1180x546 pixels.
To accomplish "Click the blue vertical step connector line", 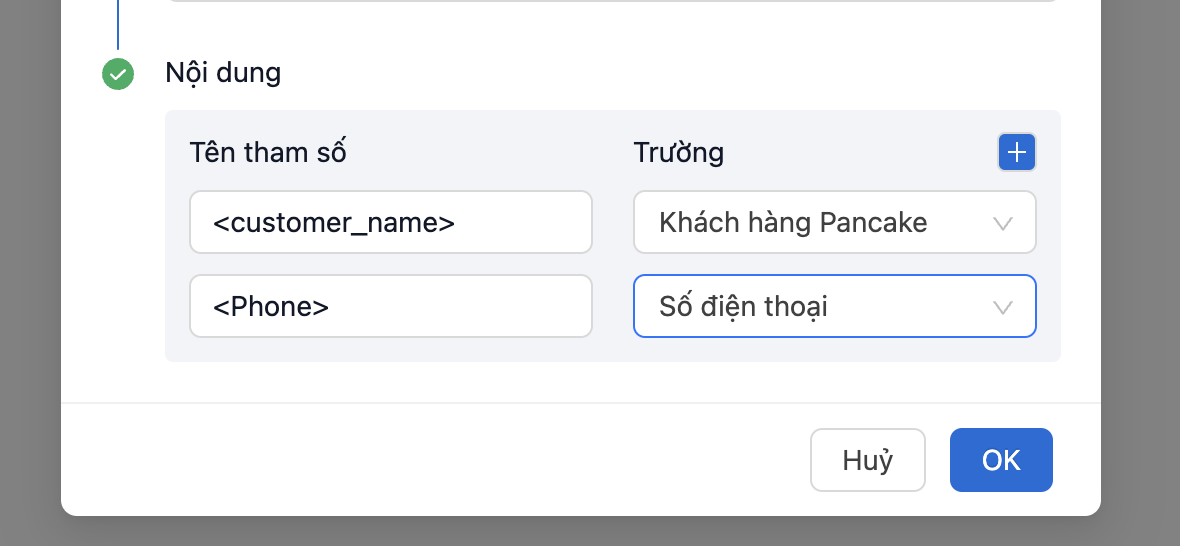I will [118, 25].
